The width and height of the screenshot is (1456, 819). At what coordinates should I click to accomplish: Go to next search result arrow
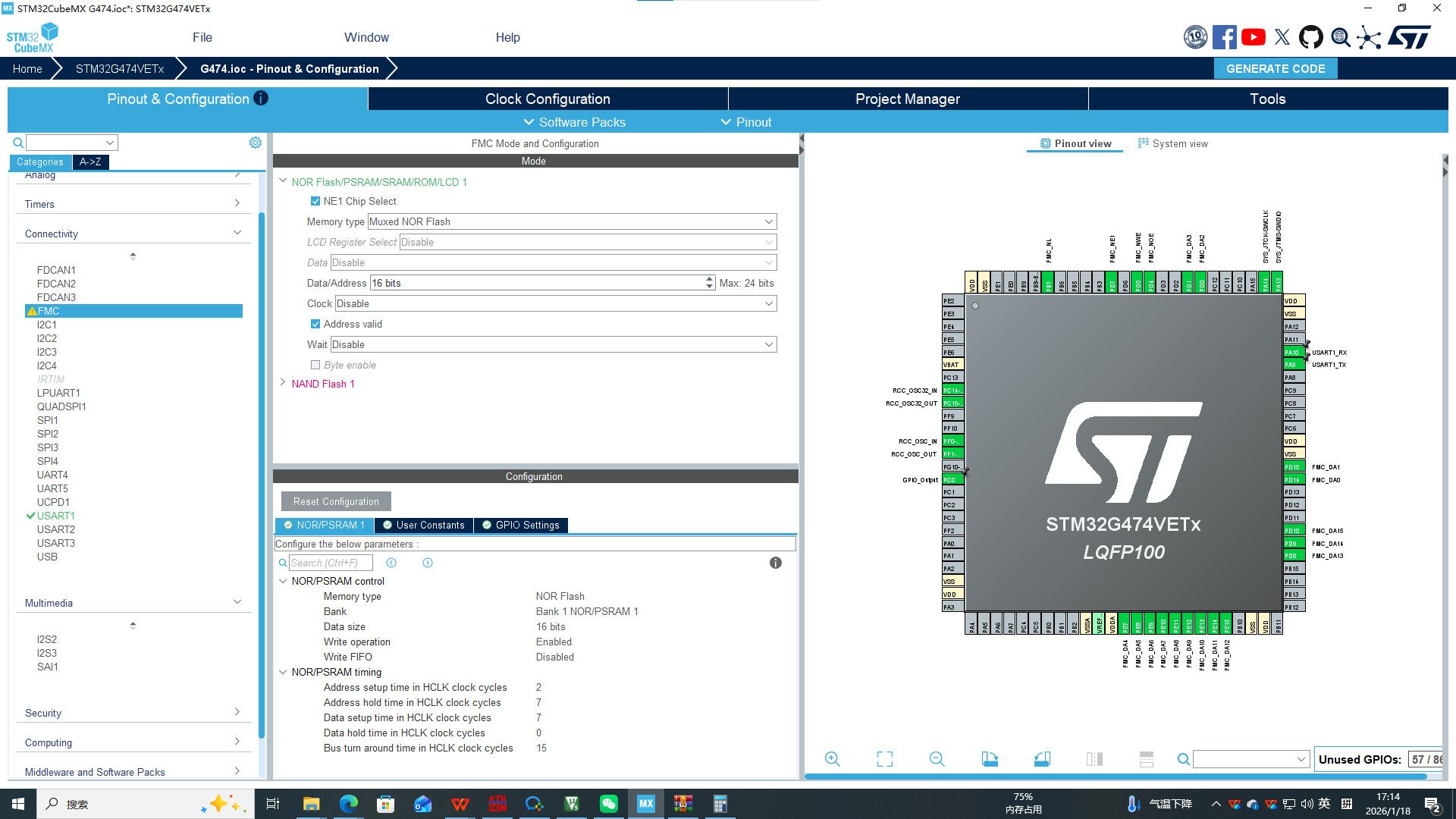click(428, 563)
